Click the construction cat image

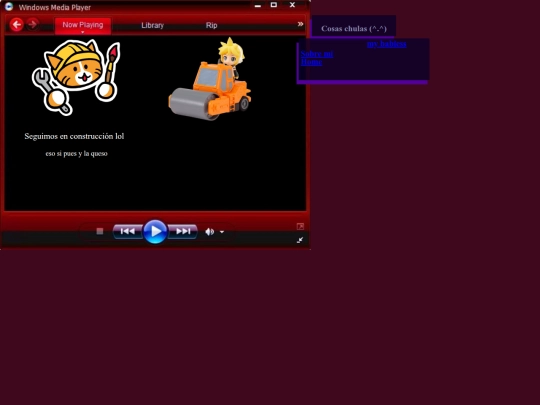pyautogui.click(x=76, y=77)
